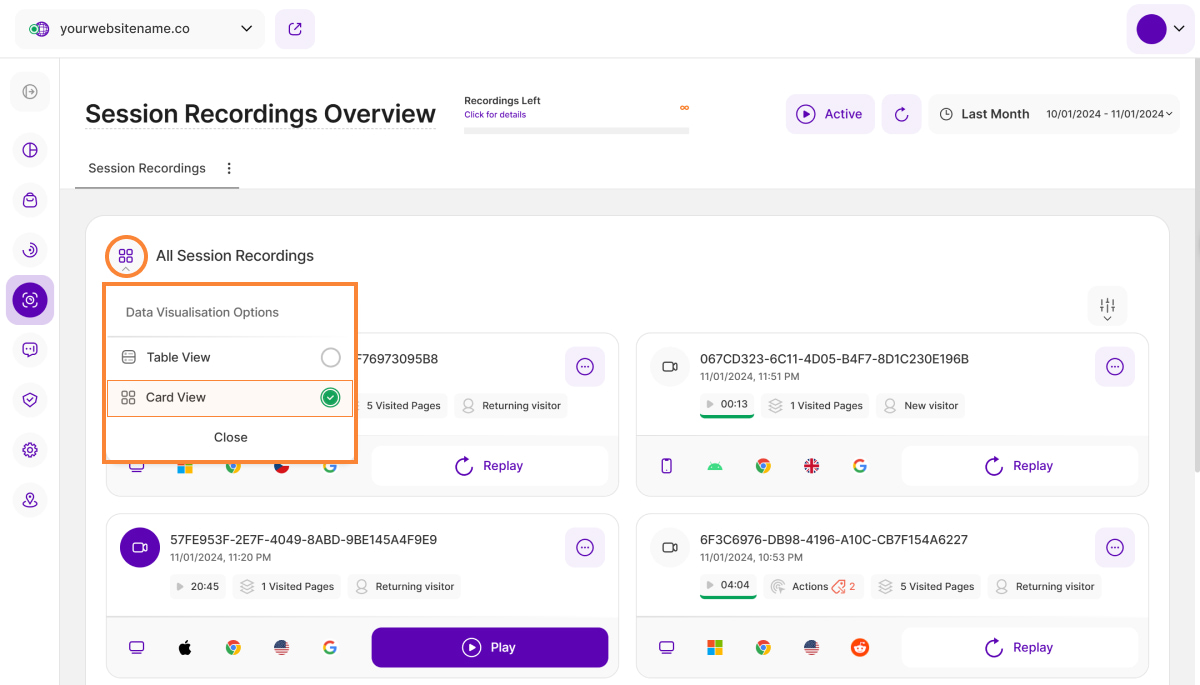
Task: Open the session recordings camera icon in sidebar
Action: coord(30,300)
